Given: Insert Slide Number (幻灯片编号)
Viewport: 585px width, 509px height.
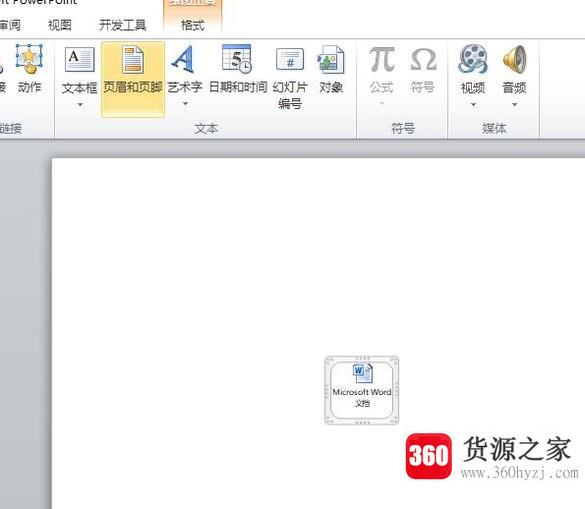Looking at the screenshot, I should click(290, 78).
